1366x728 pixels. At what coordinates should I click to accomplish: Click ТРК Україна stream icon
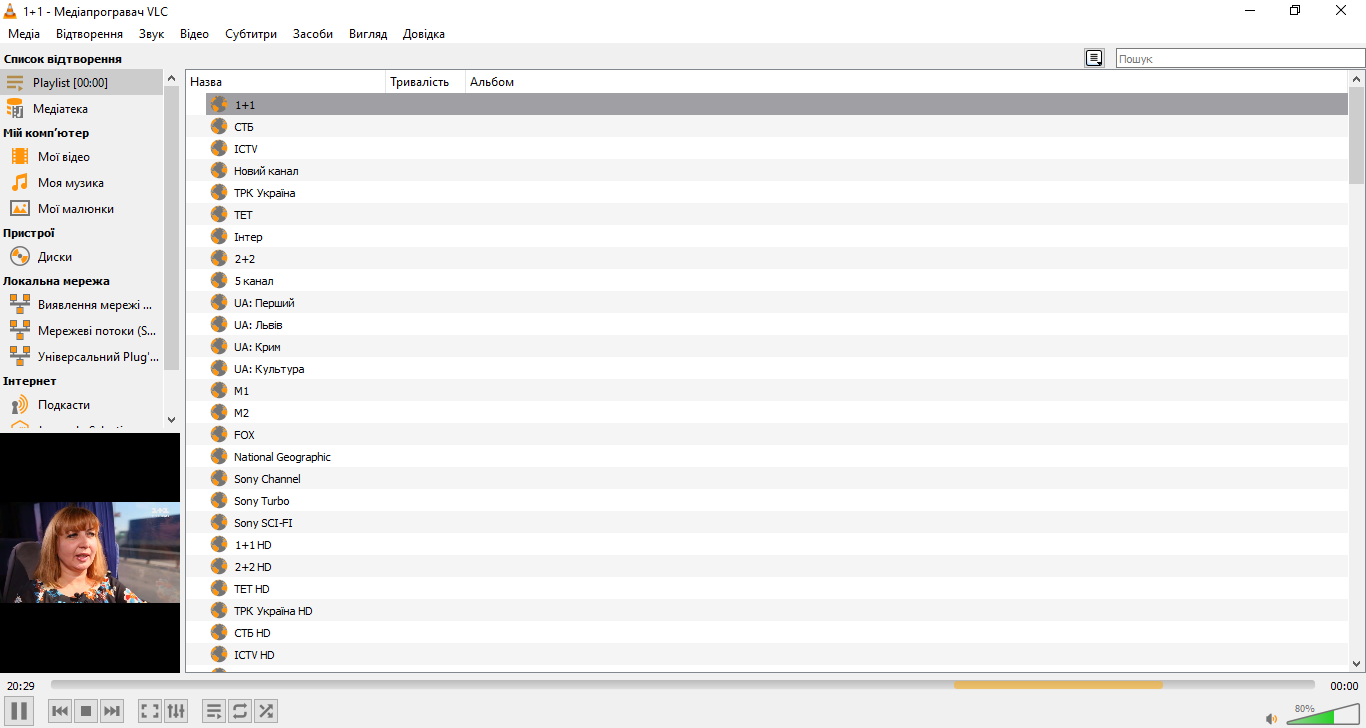click(x=219, y=192)
